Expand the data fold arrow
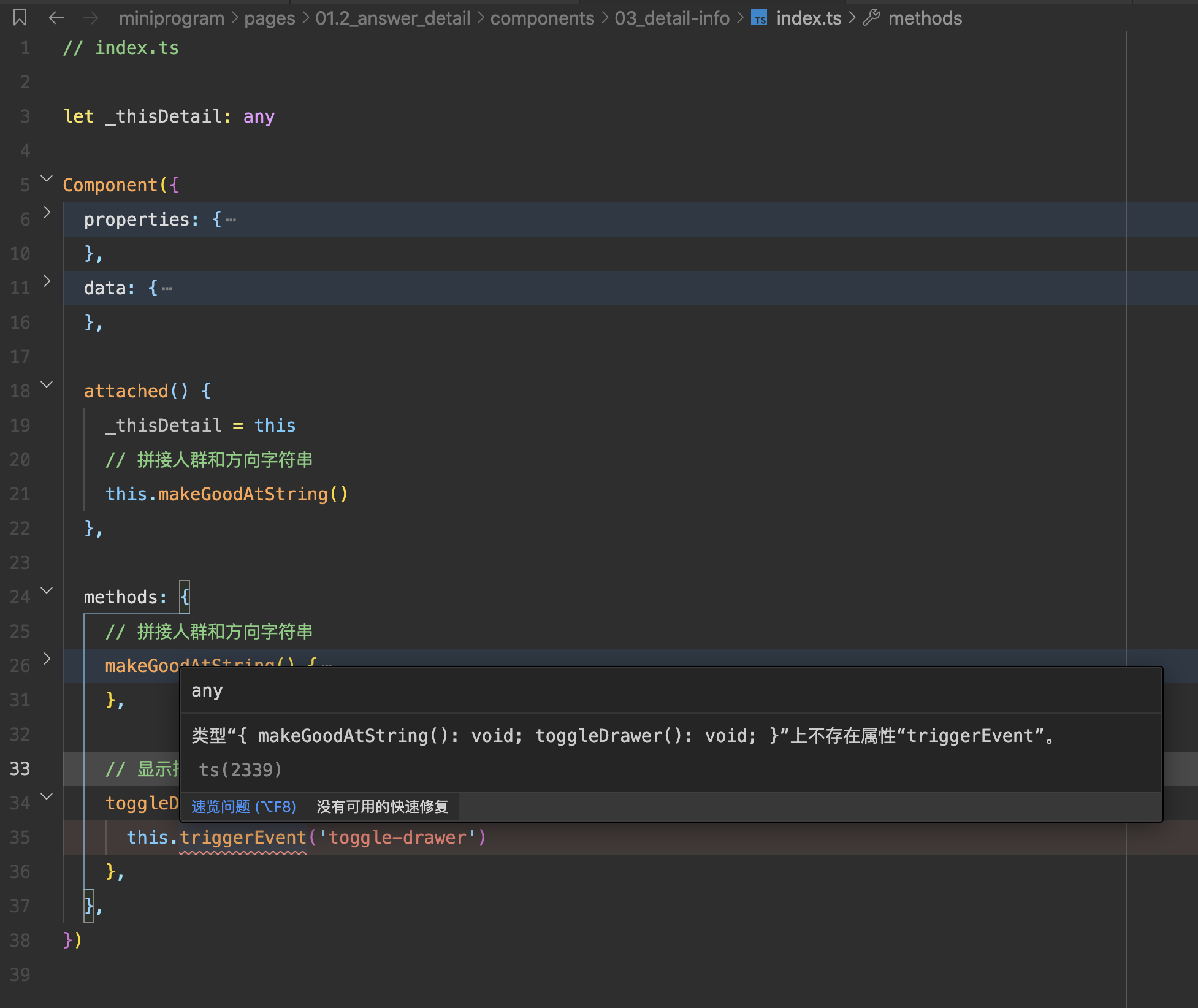1198x1008 pixels. click(x=47, y=281)
